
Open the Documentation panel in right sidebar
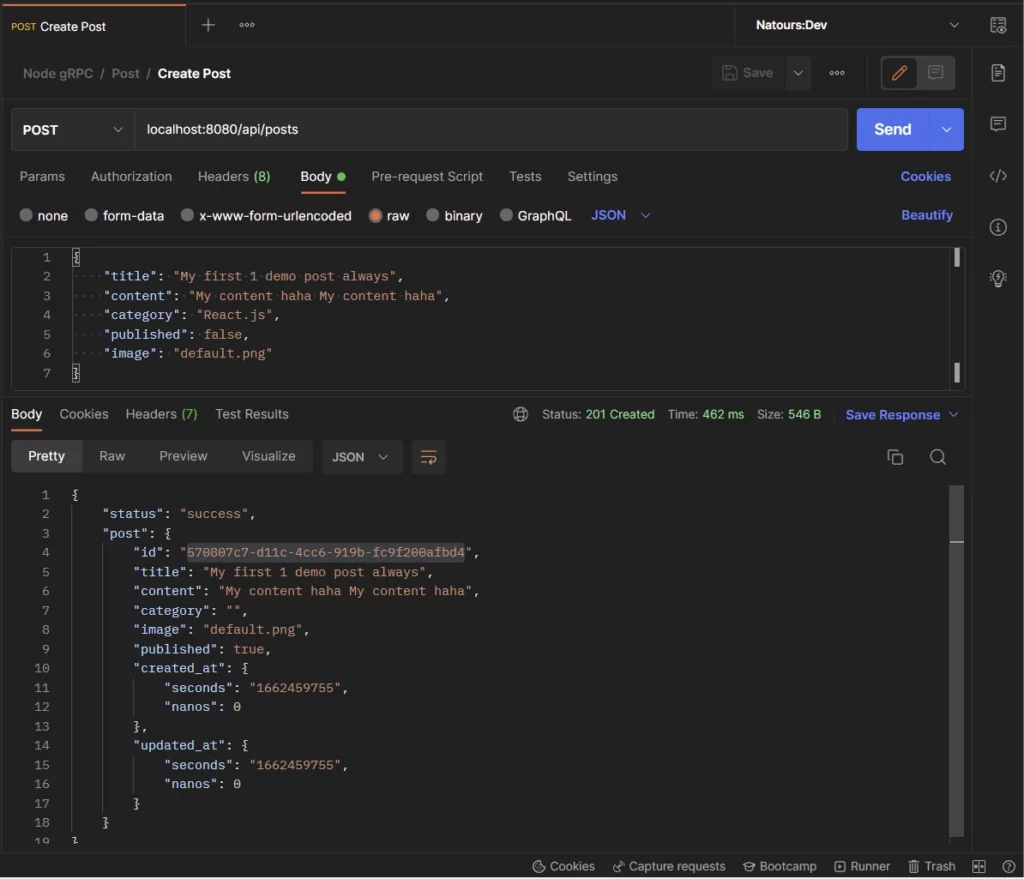point(997,72)
